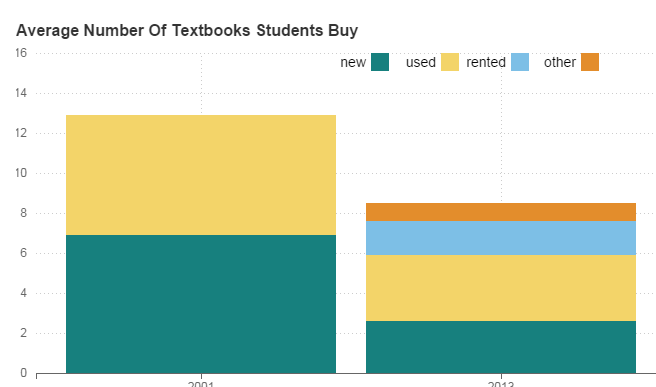
Task: Click the orange 'other' legend swatch
Action: click(x=590, y=62)
